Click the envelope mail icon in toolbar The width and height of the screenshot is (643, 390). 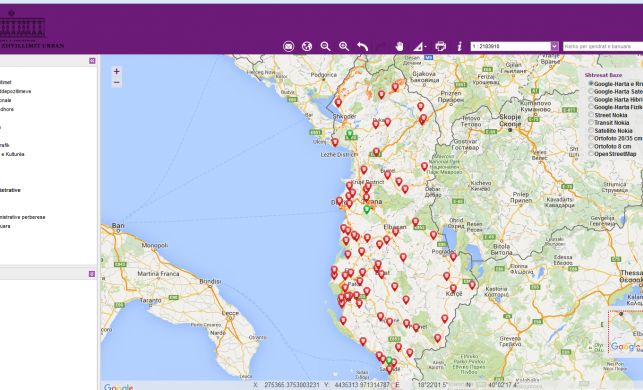pos(288,46)
